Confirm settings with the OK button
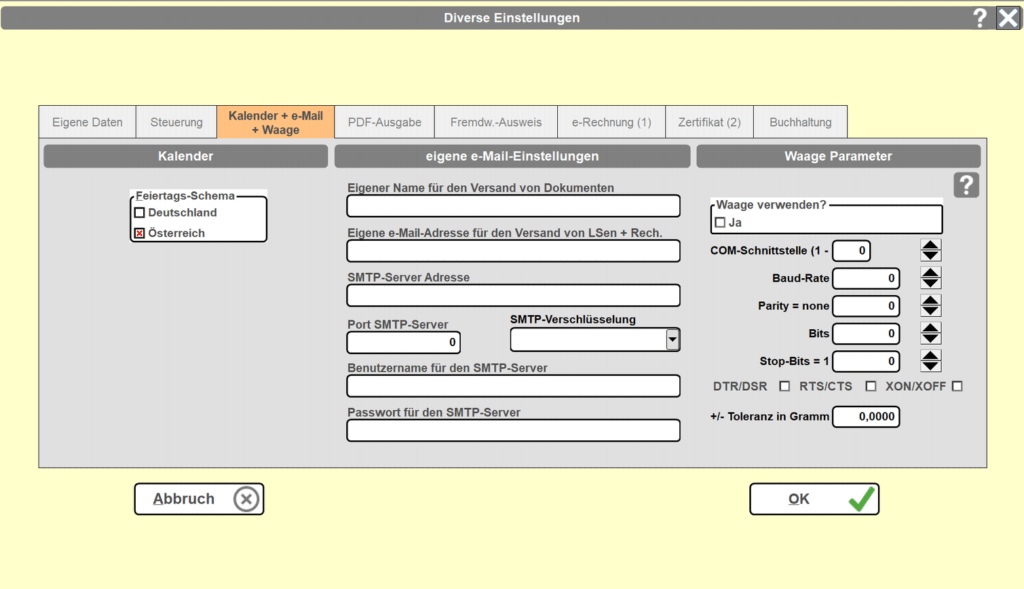1024x589 pixels. tap(814, 499)
